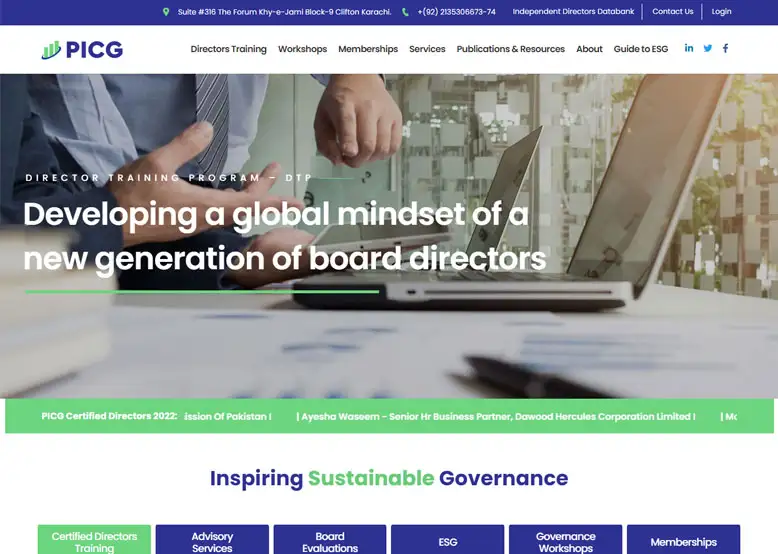Viewport: 778px width, 554px height.
Task: Select the Board Evaluations tab
Action: 330,540
